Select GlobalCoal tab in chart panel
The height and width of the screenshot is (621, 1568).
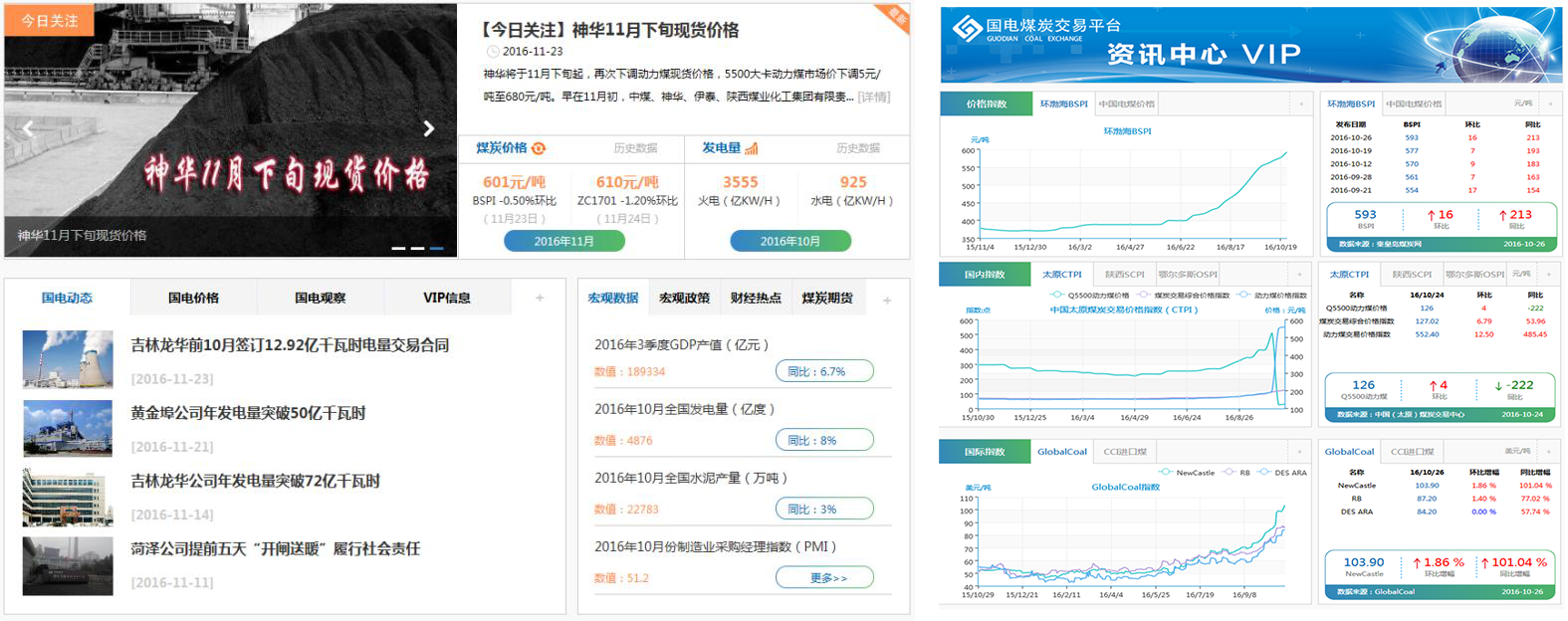point(1062,452)
